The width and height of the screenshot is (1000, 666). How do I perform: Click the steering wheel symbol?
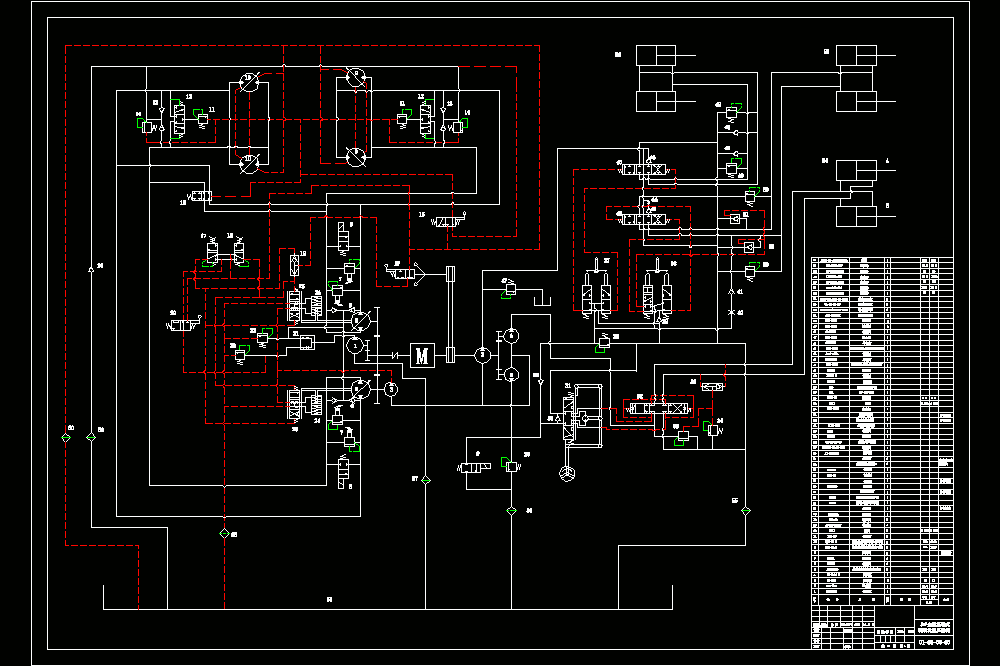pyautogui.click(x=567, y=473)
